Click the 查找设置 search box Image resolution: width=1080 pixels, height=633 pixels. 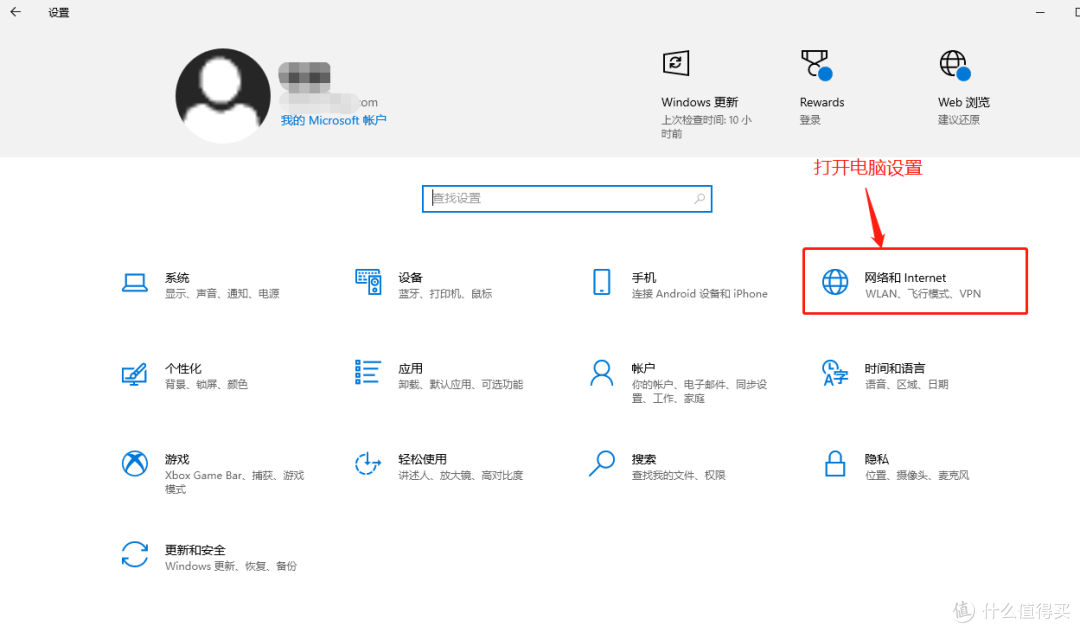click(567, 199)
